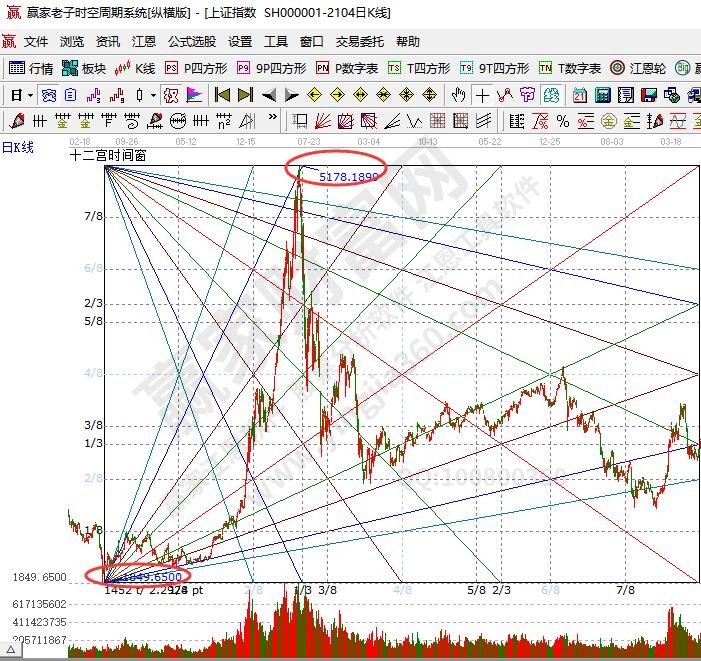Select the hand pan tool icon
This screenshot has width=701, height=661.
click(x=458, y=95)
